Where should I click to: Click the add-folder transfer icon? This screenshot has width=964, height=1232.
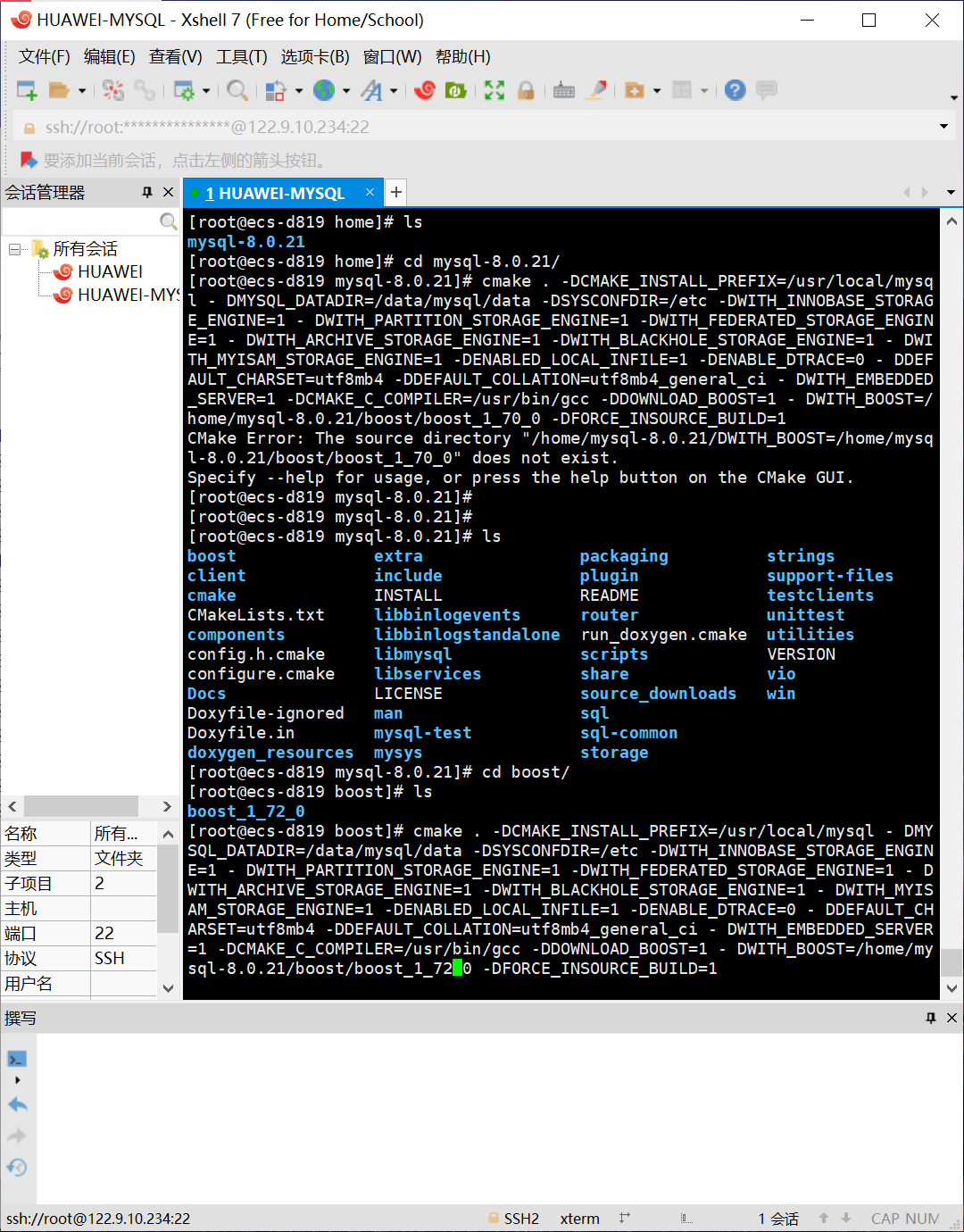point(635,90)
